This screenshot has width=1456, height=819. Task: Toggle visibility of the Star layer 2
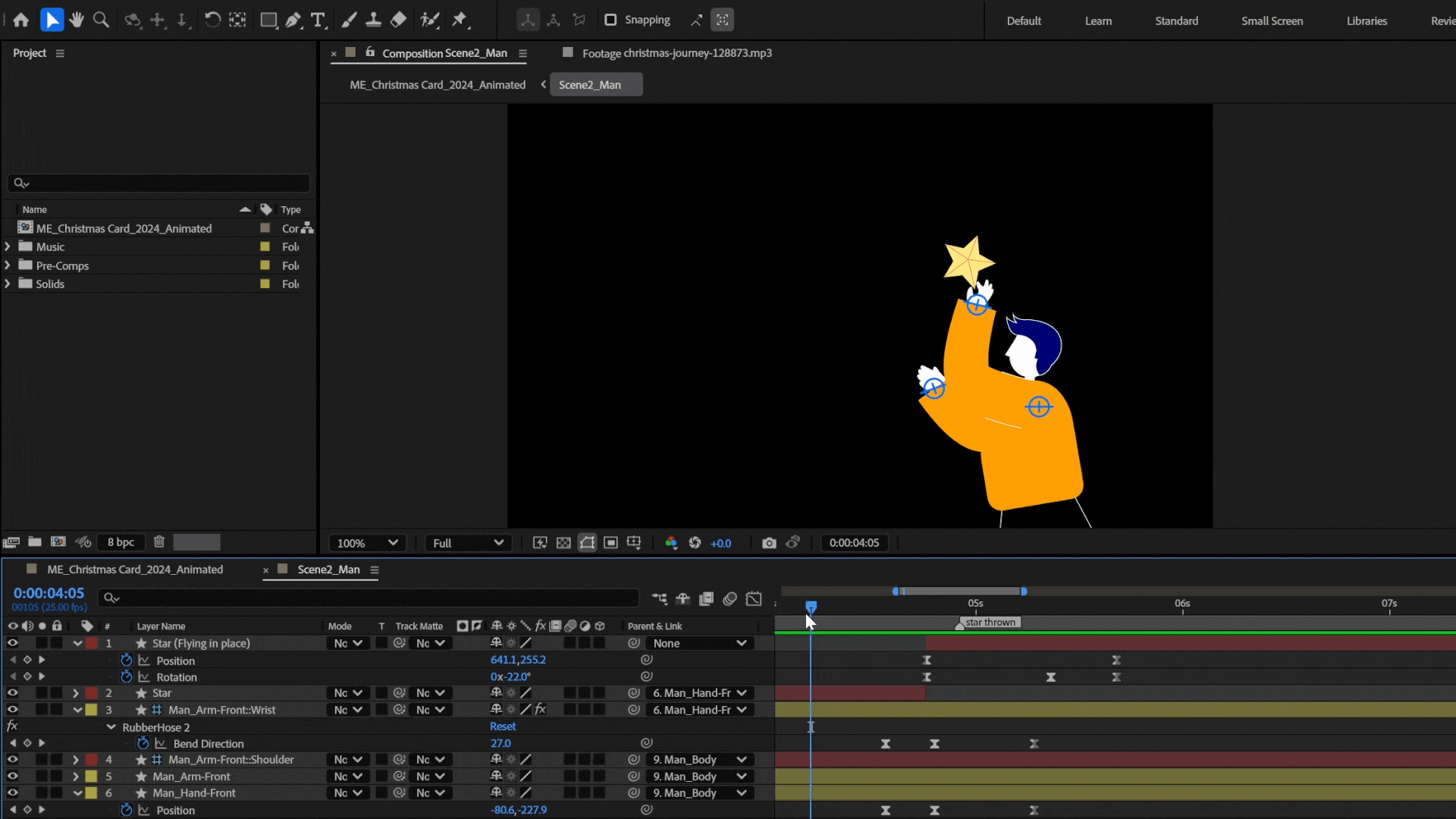[x=12, y=693]
